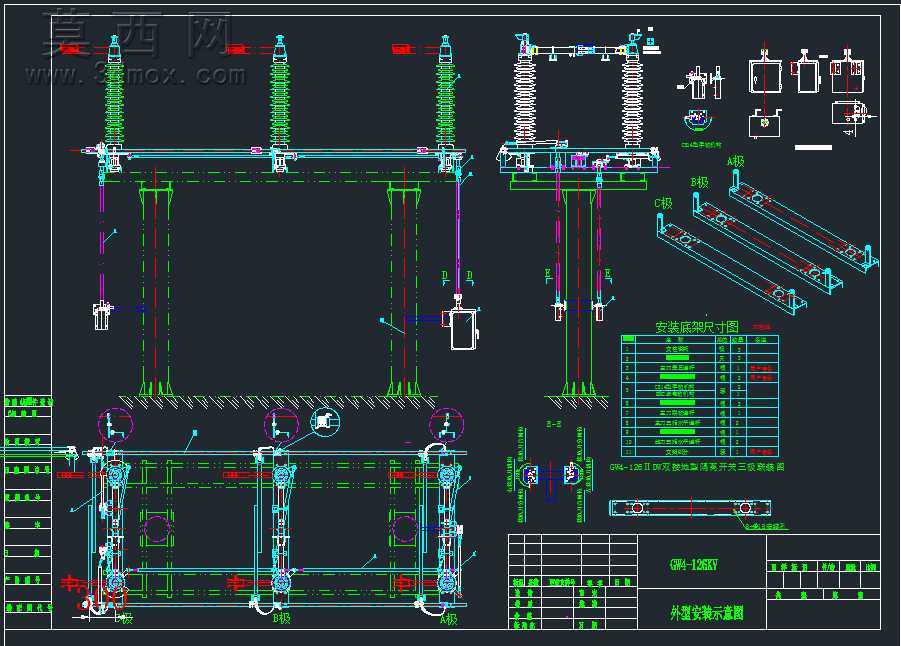Select the A极 label on the isometric base frame
Viewport: 901px width, 646px height.
tap(736, 162)
